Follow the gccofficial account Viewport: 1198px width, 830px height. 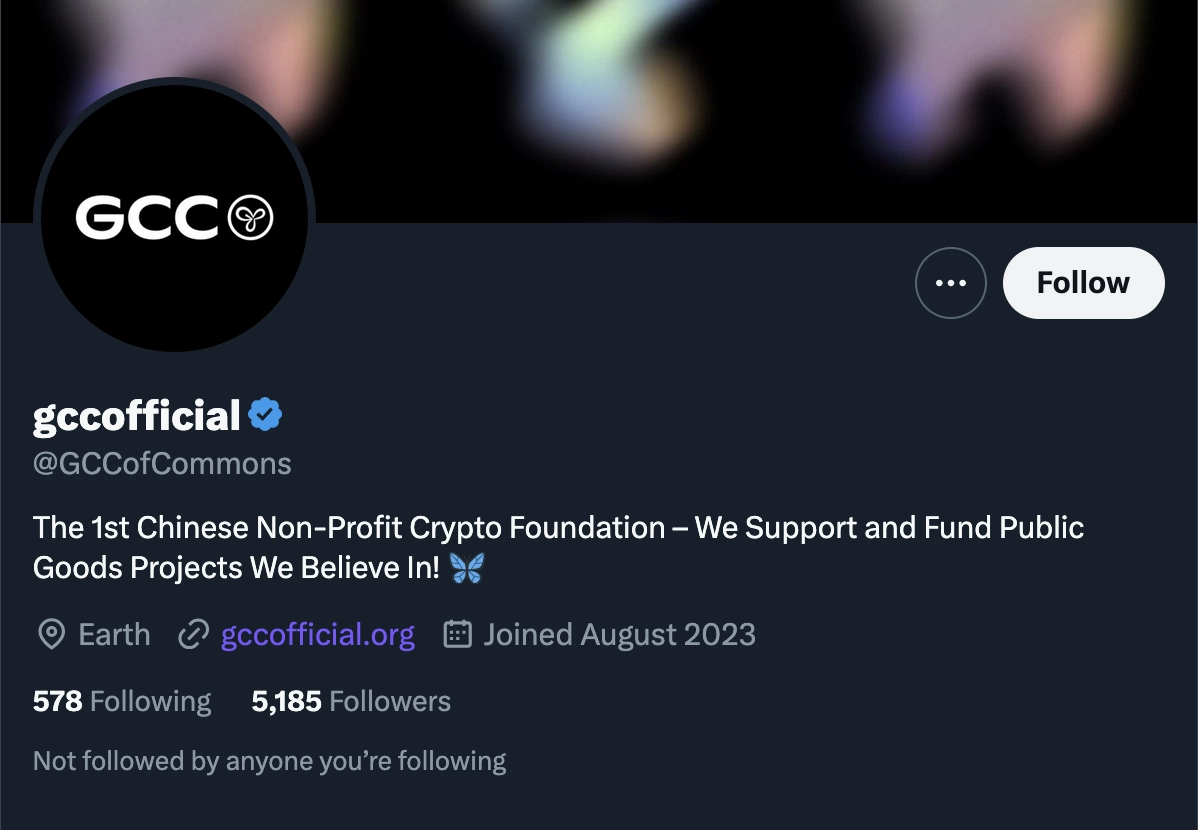(1083, 283)
